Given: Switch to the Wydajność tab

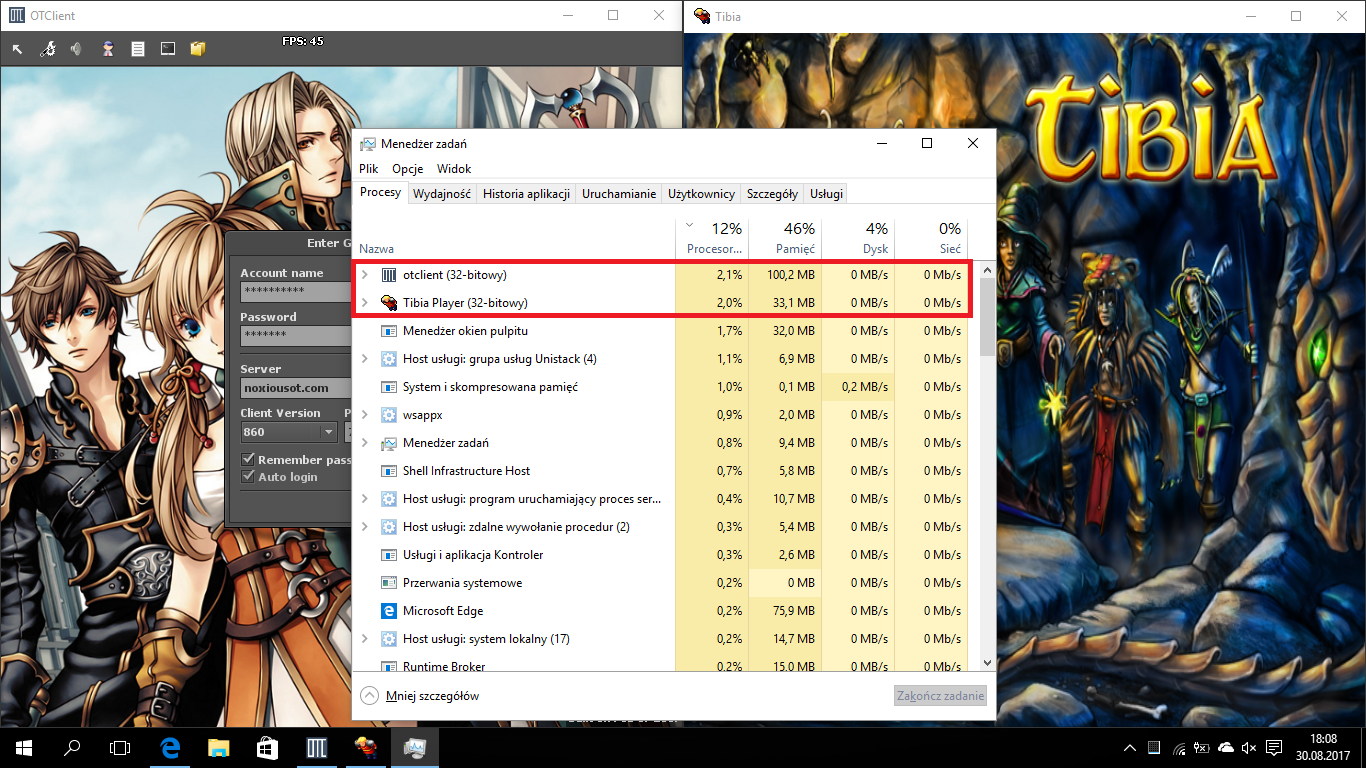Looking at the screenshot, I should pyautogui.click(x=442, y=194).
